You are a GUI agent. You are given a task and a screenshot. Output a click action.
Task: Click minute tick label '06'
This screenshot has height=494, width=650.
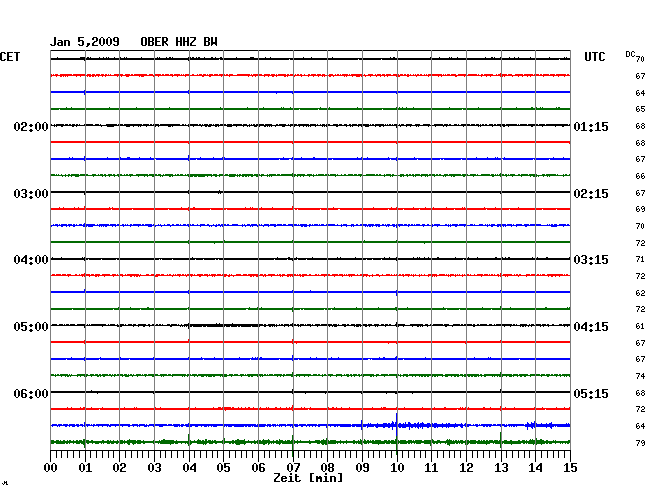pos(258,467)
